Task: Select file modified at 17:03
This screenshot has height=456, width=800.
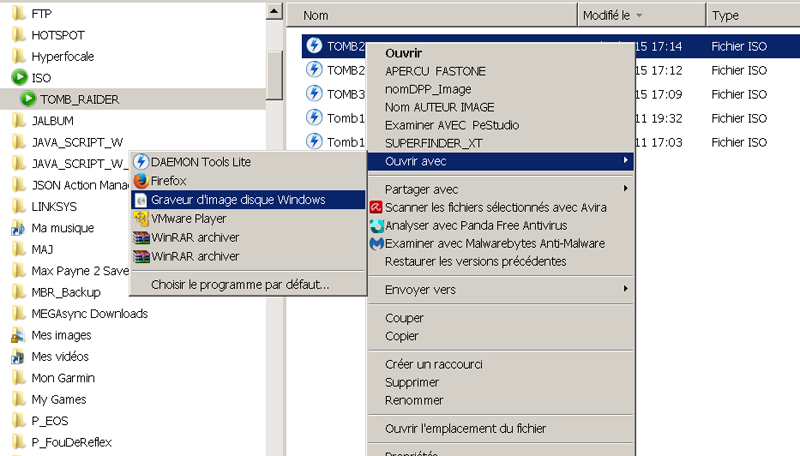Action: pyautogui.click(x=551, y=142)
